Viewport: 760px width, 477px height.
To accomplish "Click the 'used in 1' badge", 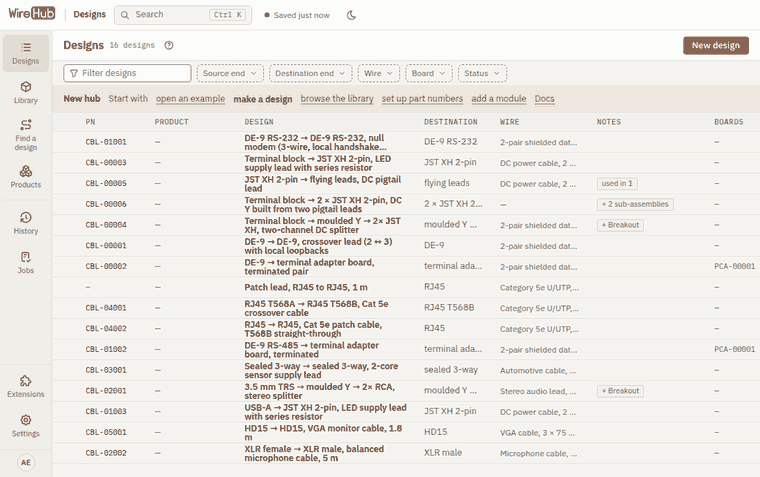I will (617, 183).
